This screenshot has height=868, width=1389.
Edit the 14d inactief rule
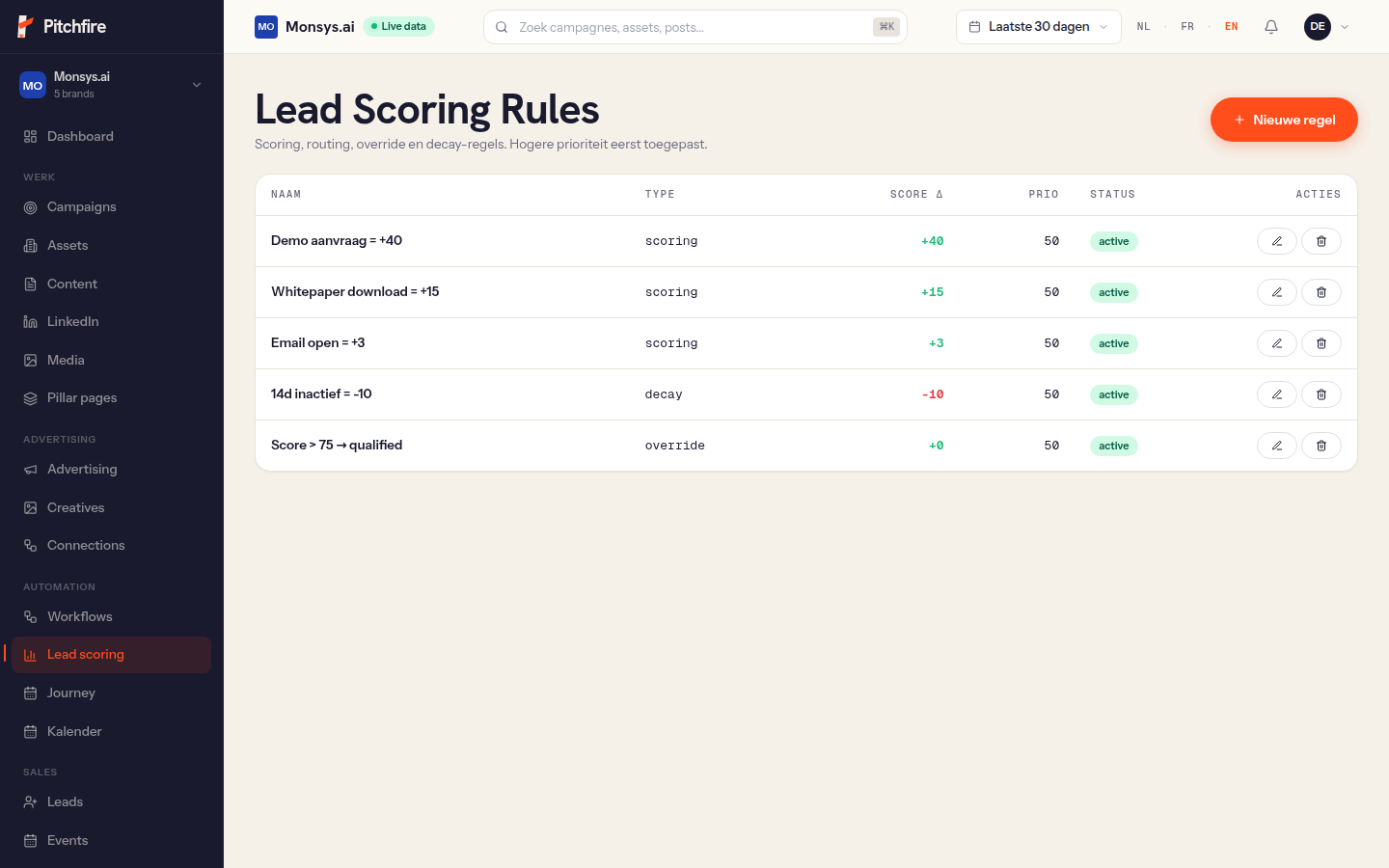tap(1277, 394)
